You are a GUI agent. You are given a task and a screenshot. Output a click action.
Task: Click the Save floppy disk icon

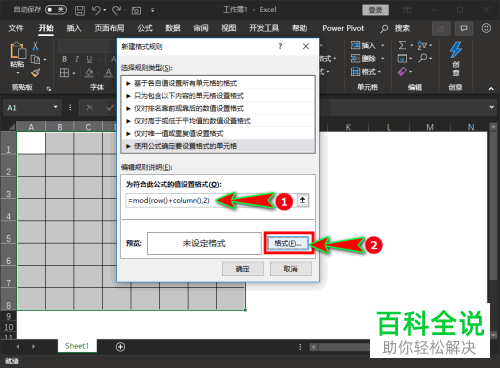[80, 11]
